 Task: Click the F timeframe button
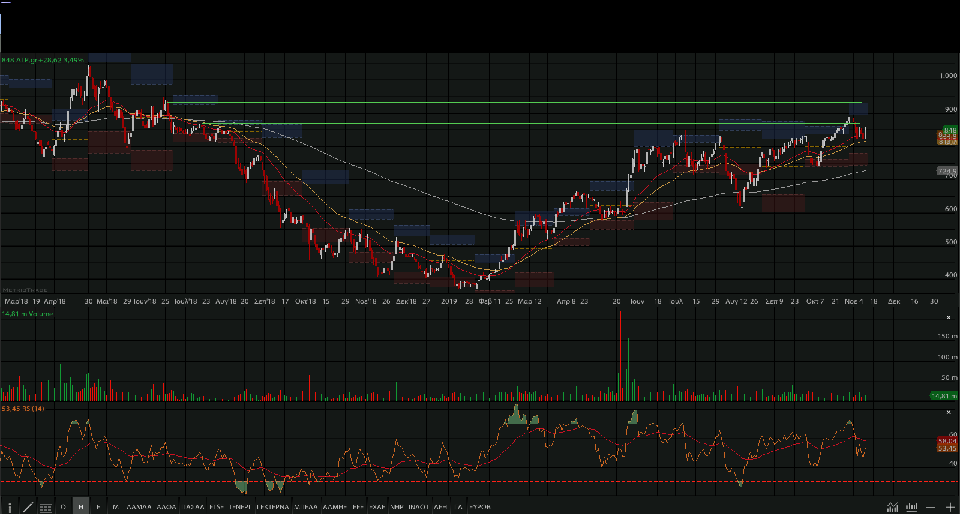coord(98,507)
